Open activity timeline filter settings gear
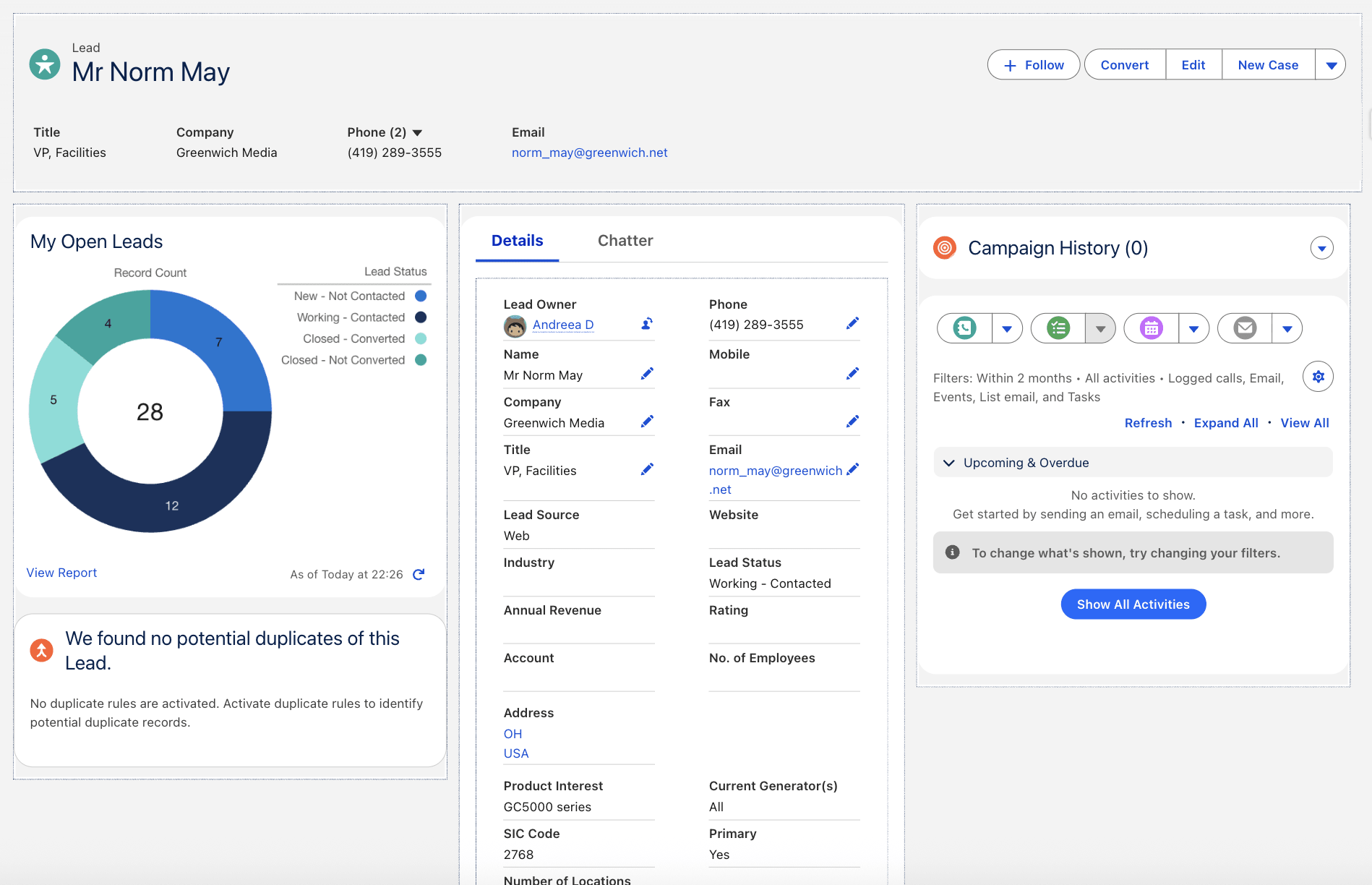 point(1318,377)
